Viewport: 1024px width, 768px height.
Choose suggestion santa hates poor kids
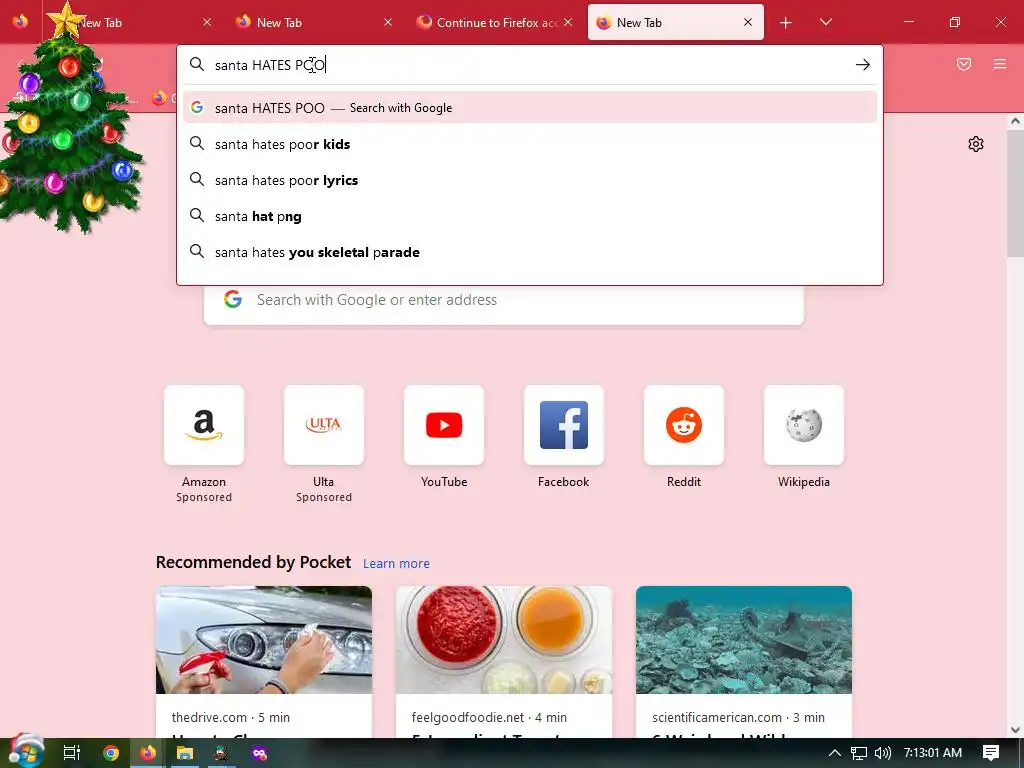[530, 144]
